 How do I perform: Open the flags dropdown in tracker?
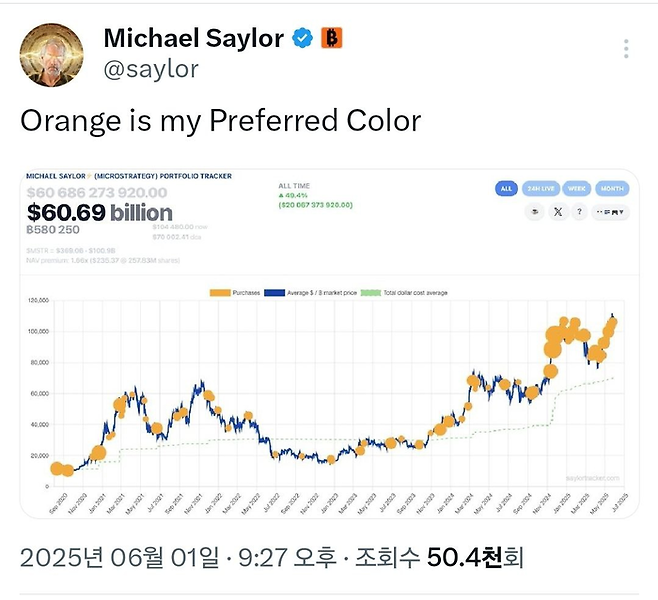click(x=612, y=212)
